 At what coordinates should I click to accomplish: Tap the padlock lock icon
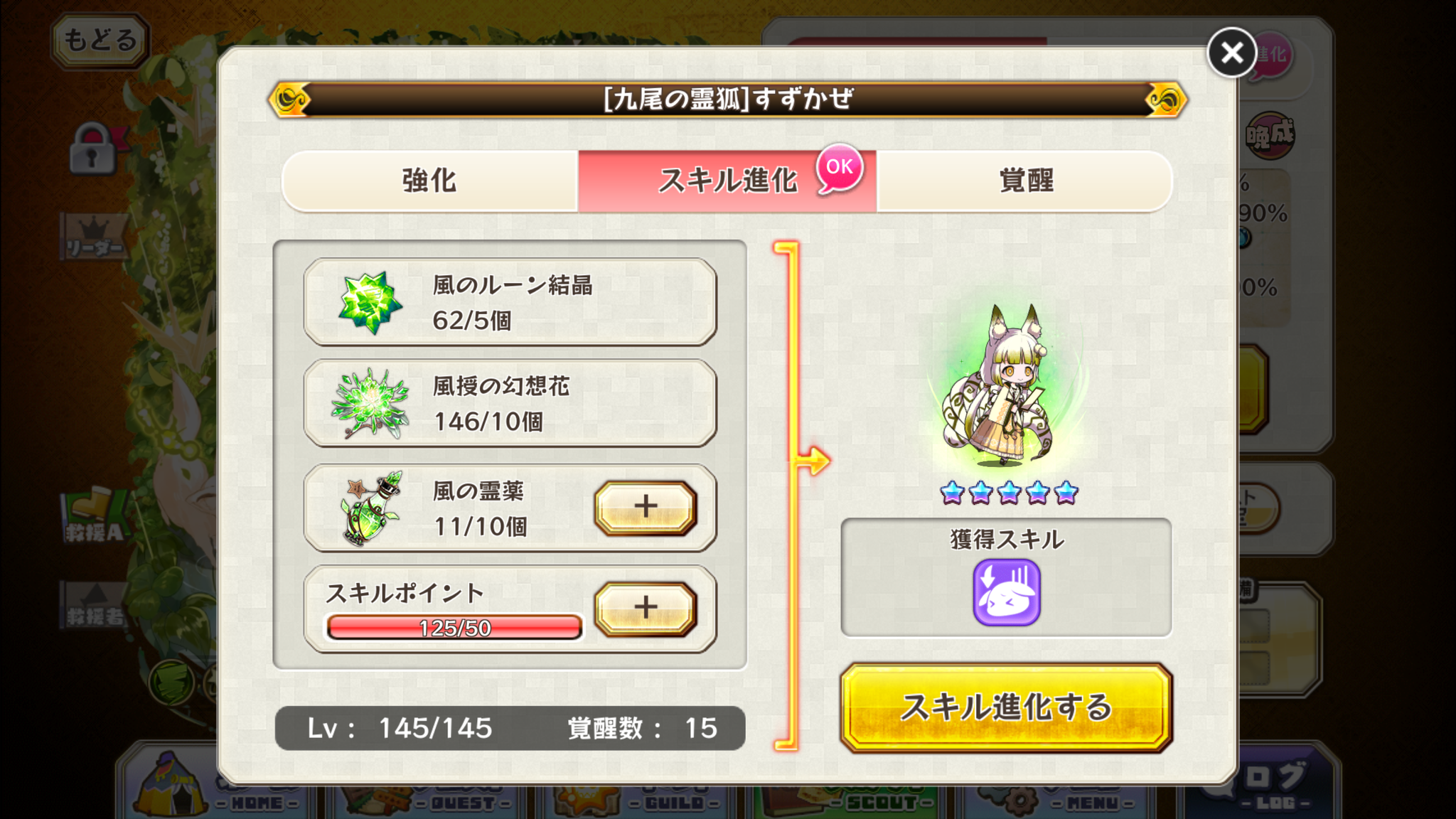coord(92,148)
